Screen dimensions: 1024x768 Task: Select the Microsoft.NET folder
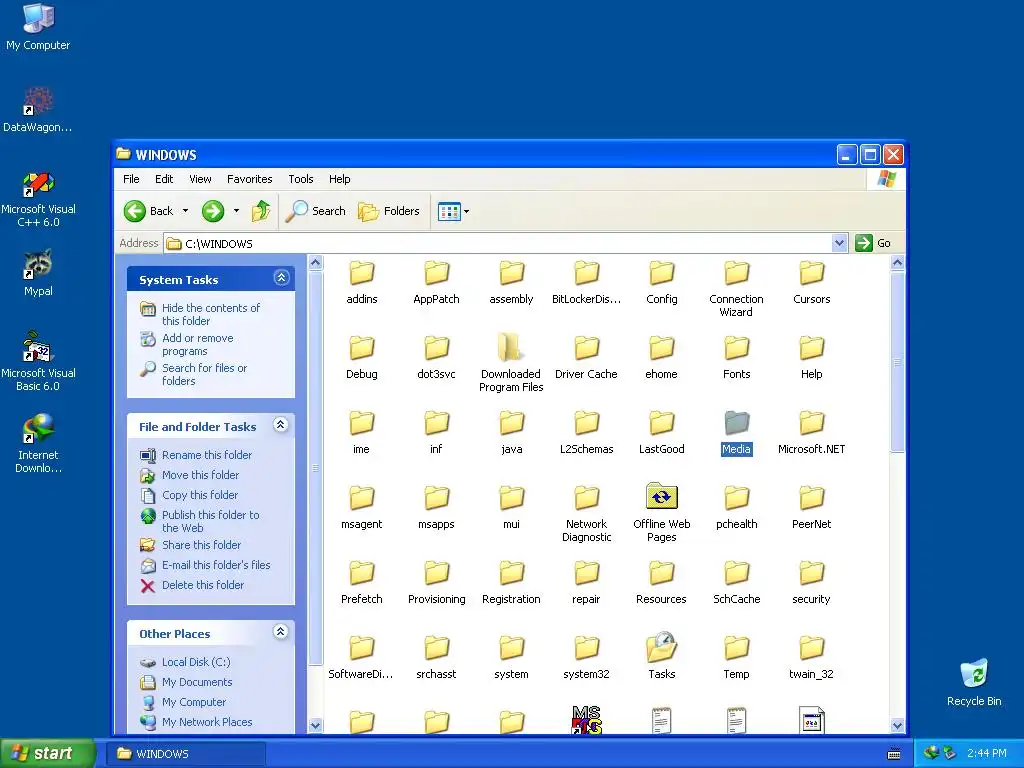[812, 433]
